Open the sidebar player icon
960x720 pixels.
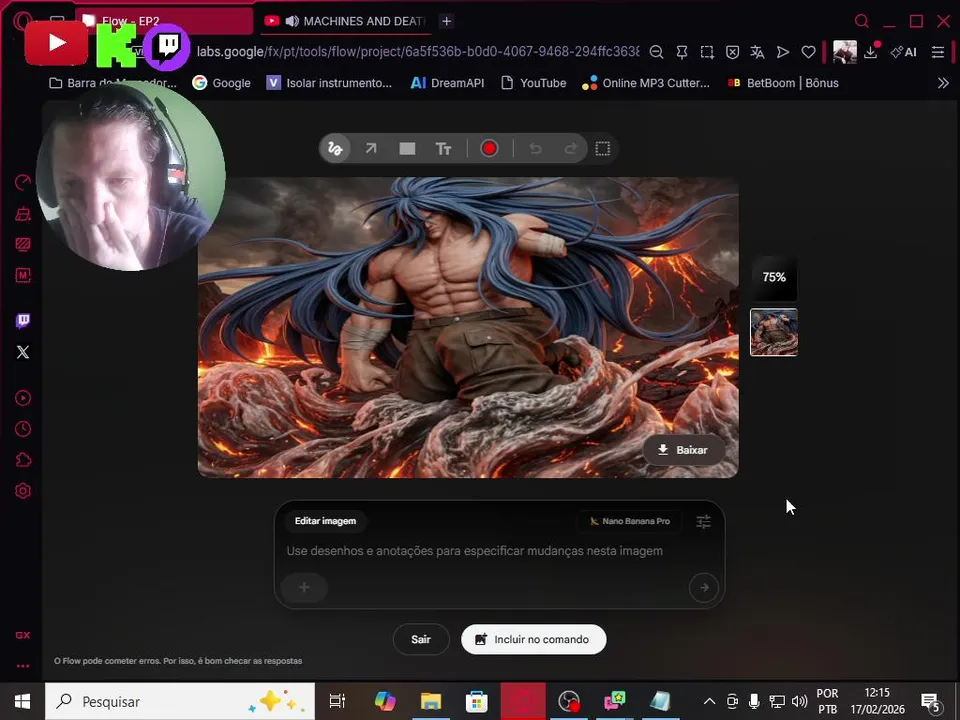click(23, 398)
